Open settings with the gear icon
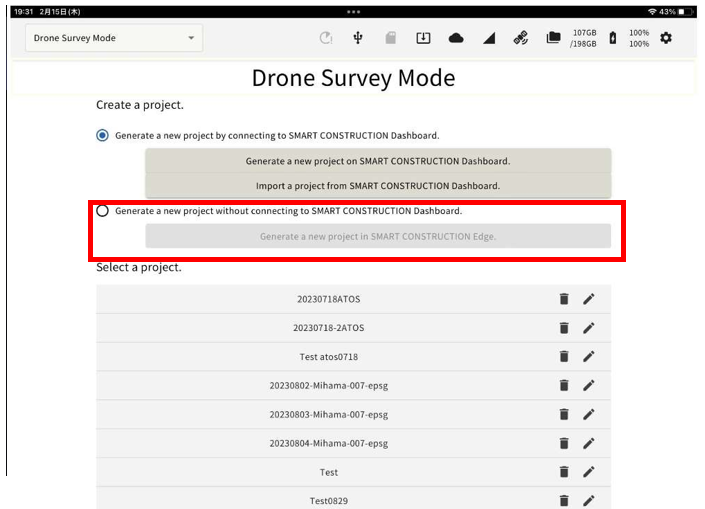Viewport: 705px width, 509px height. click(x=666, y=38)
